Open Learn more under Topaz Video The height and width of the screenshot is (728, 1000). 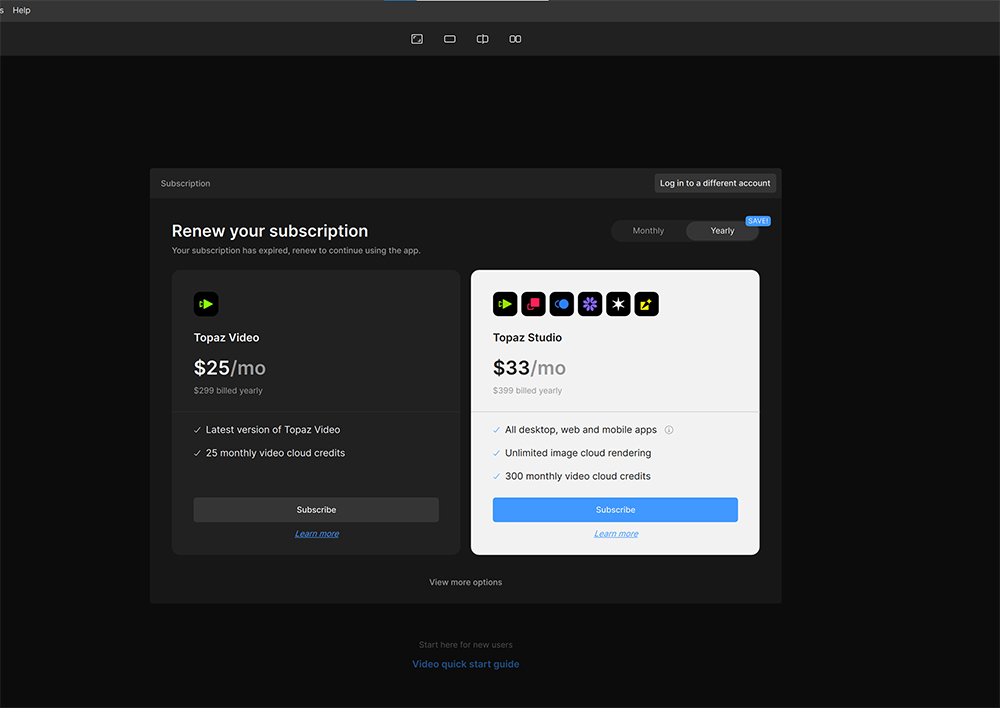(x=316, y=534)
